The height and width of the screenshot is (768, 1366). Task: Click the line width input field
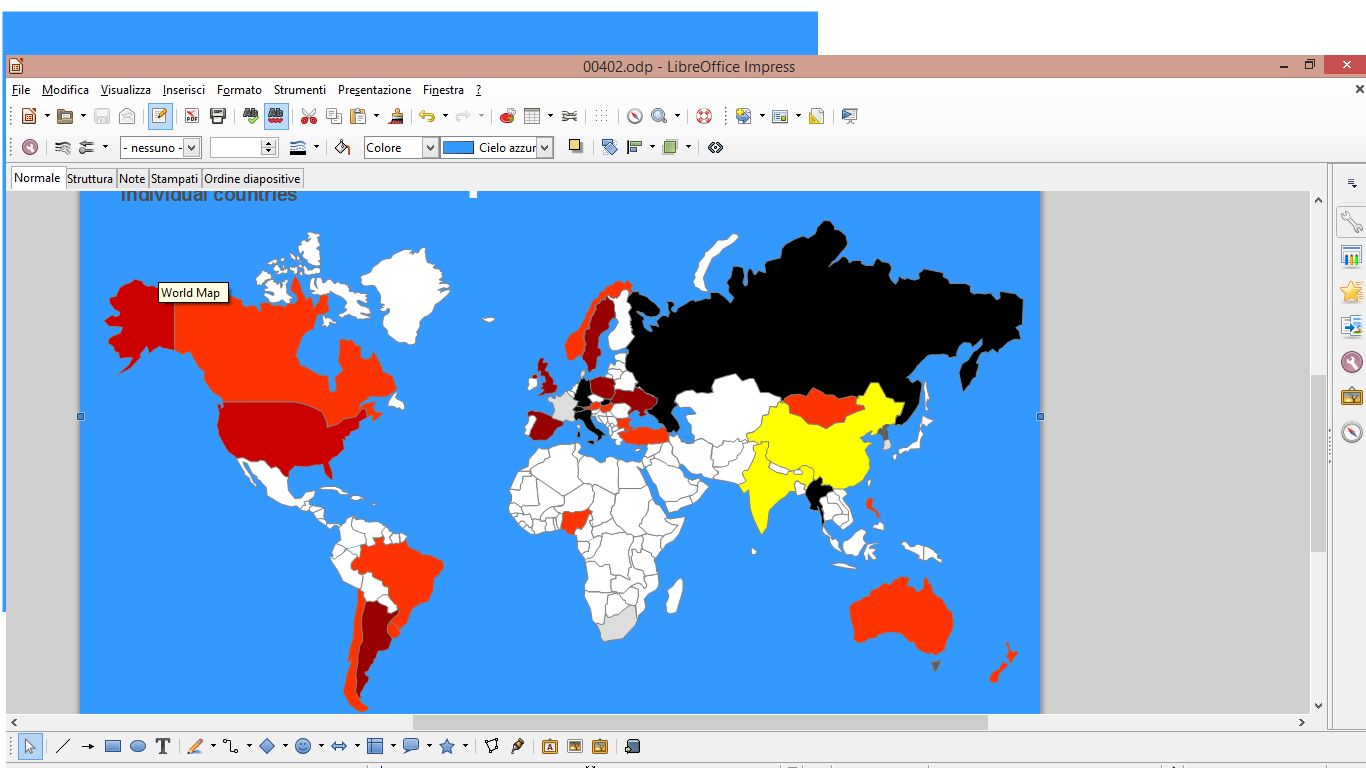235,148
